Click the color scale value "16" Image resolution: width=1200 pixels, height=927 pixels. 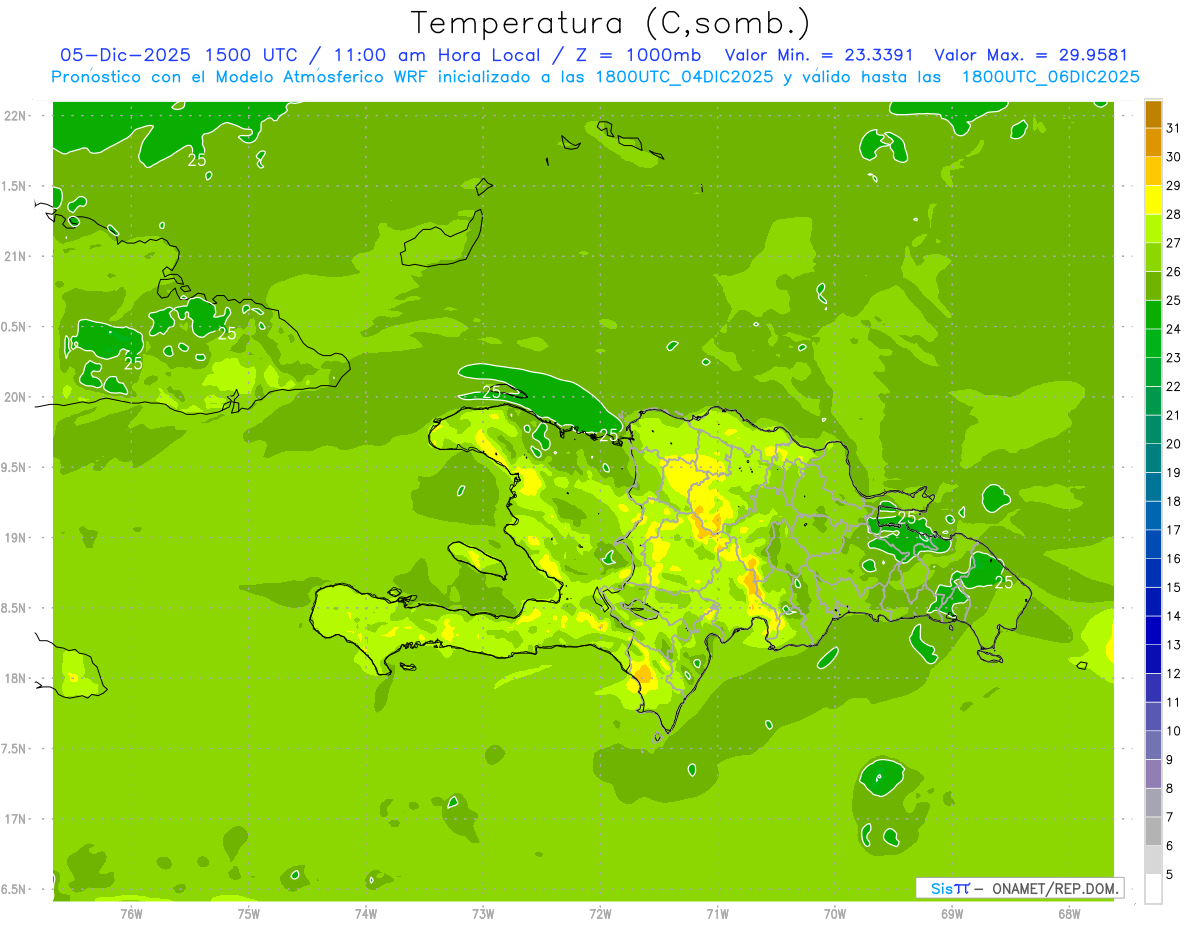coord(1173,559)
